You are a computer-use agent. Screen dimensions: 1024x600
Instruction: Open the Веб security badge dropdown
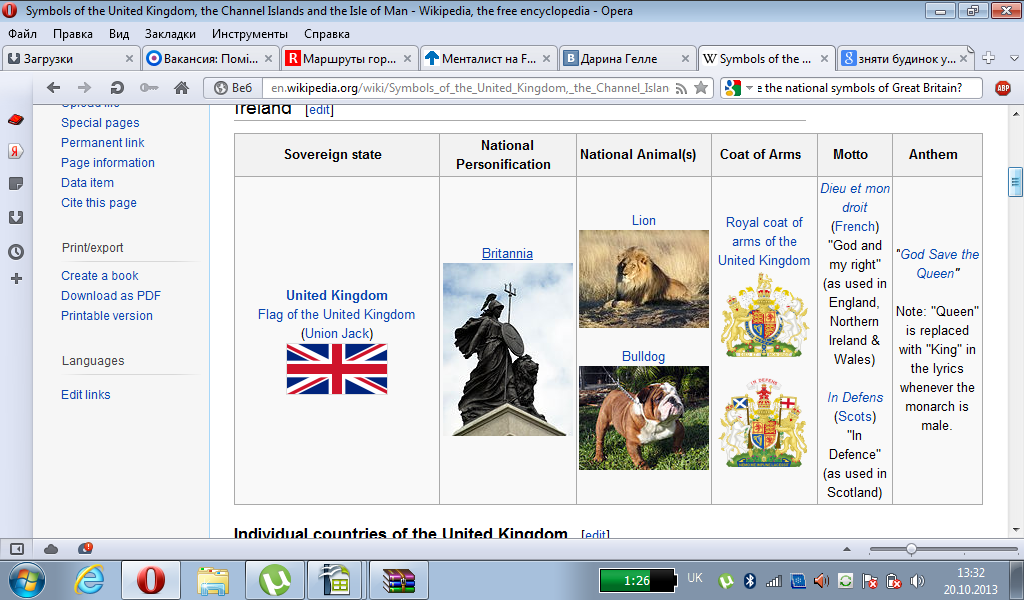[x=234, y=88]
